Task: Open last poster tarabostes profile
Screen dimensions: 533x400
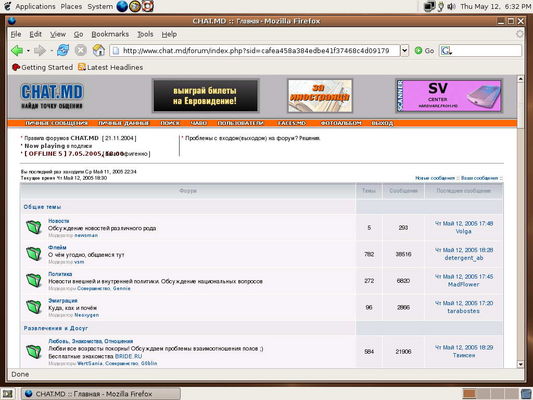Action: pos(463,311)
